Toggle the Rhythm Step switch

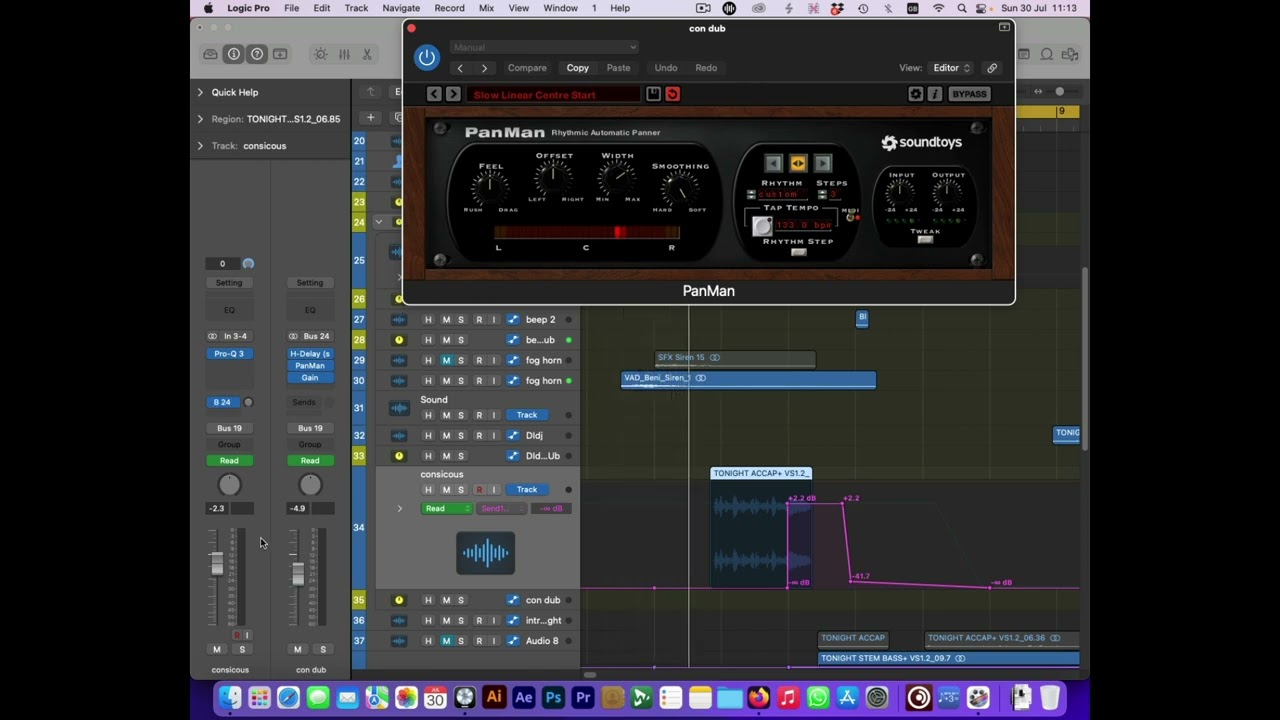pos(798,252)
